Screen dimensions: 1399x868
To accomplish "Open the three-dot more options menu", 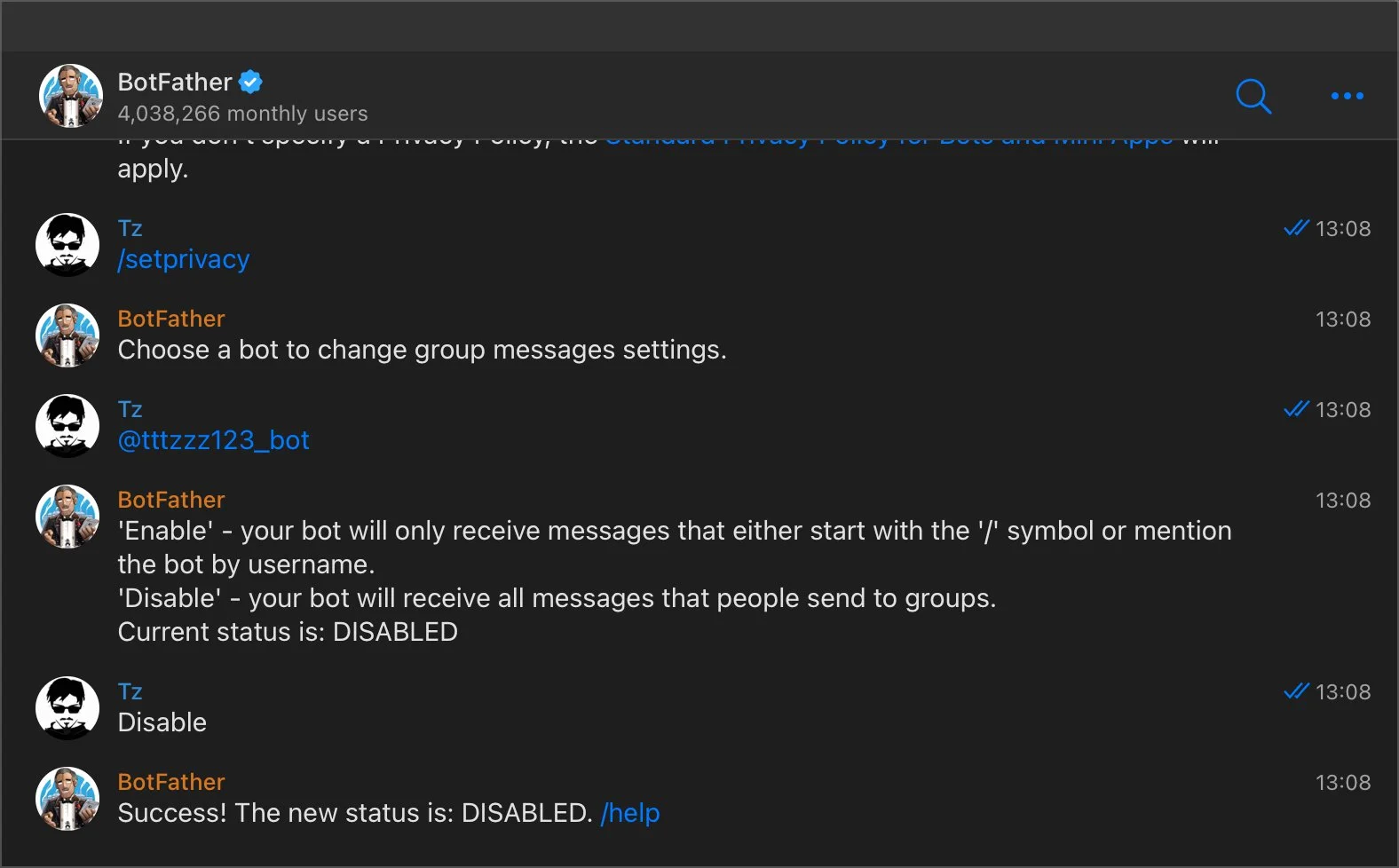I will click(1347, 96).
